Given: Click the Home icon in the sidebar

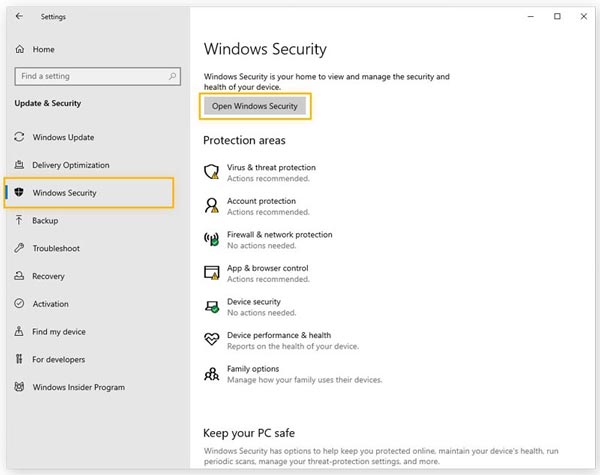Looking at the screenshot, I should tap(19, 49).
